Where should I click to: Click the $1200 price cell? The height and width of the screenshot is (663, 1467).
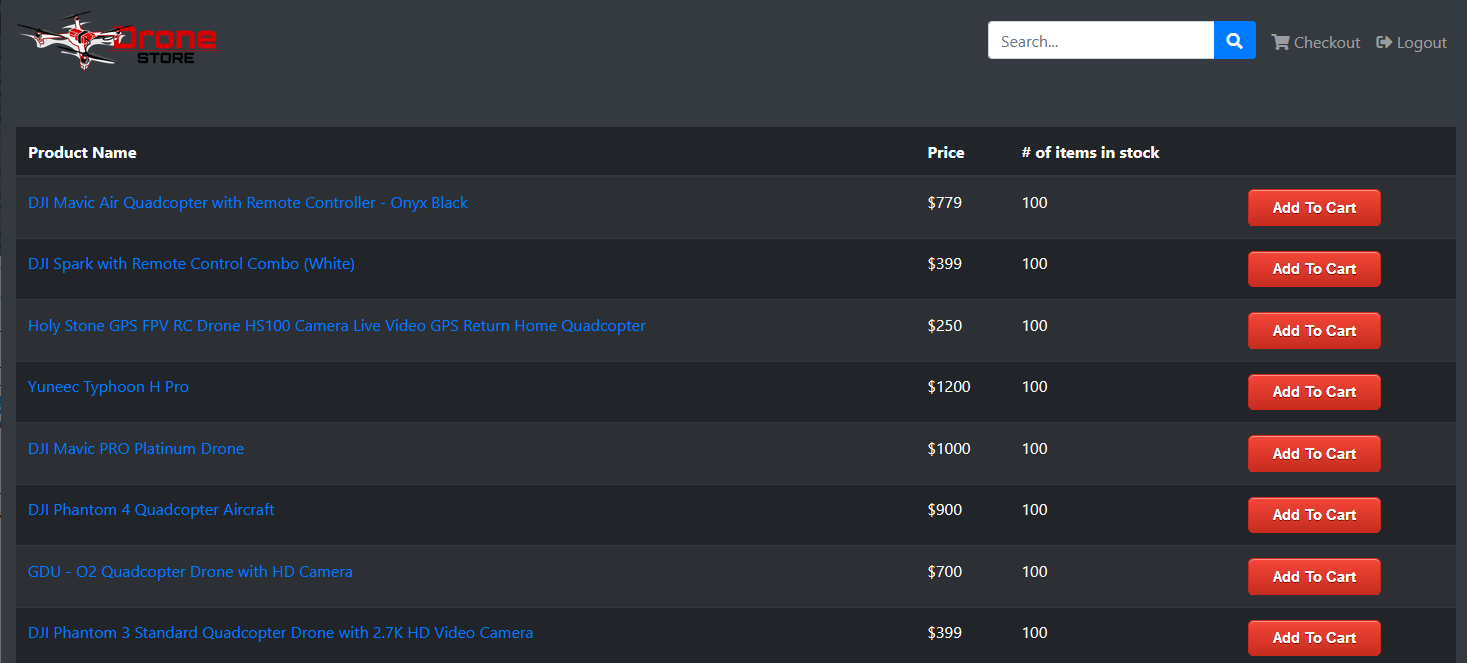click(949, 387)
